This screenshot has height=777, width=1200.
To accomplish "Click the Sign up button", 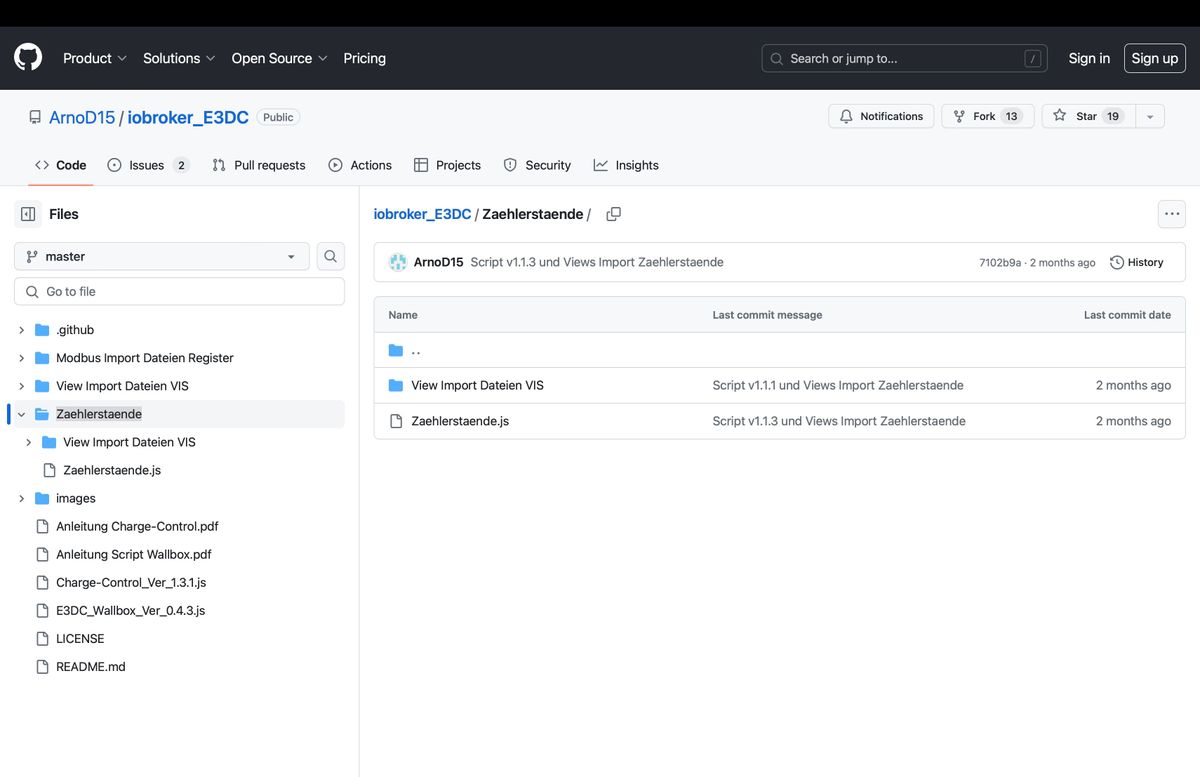I will [1155, 58].
